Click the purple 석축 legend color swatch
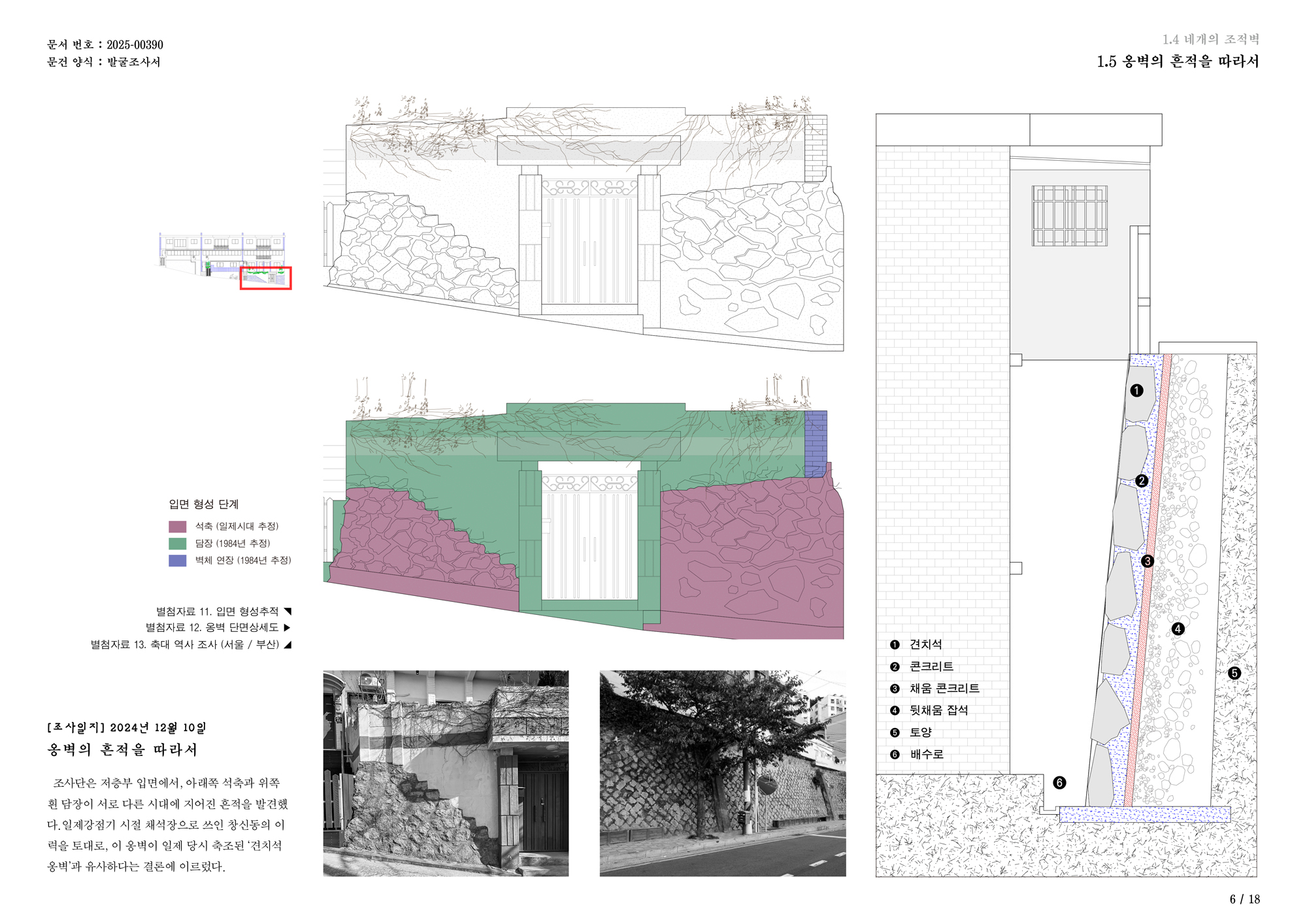Screen dimensions: 1307x924 click(x=177, y=527)
